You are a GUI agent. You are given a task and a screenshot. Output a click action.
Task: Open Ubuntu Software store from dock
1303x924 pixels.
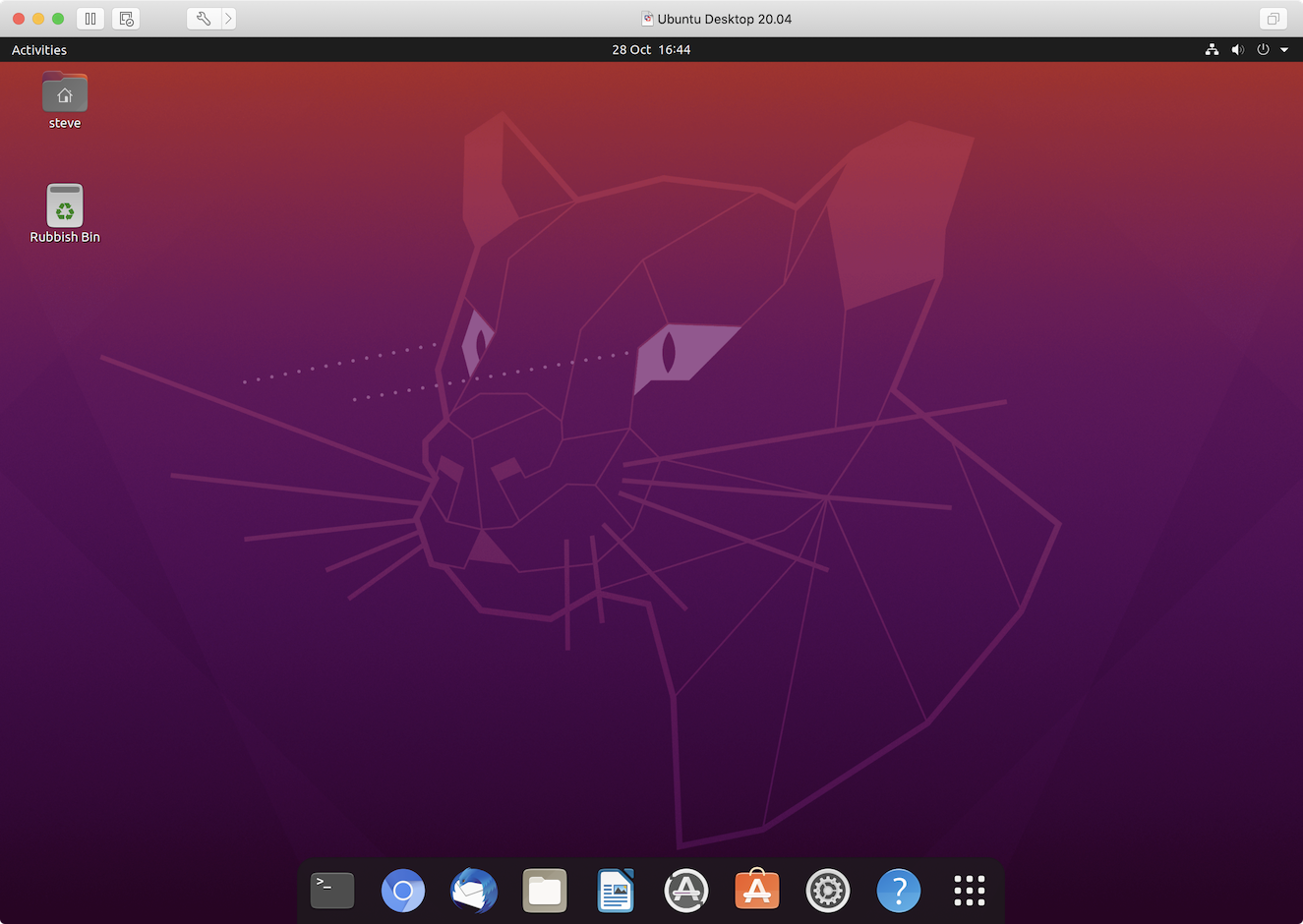[757, 890]
